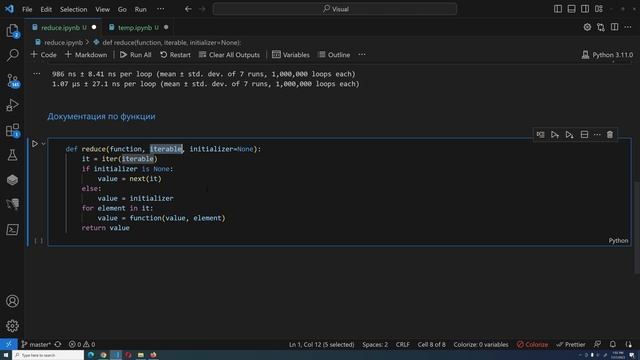
Task: Run cell and below from cell toolbar
Action: 569,135
